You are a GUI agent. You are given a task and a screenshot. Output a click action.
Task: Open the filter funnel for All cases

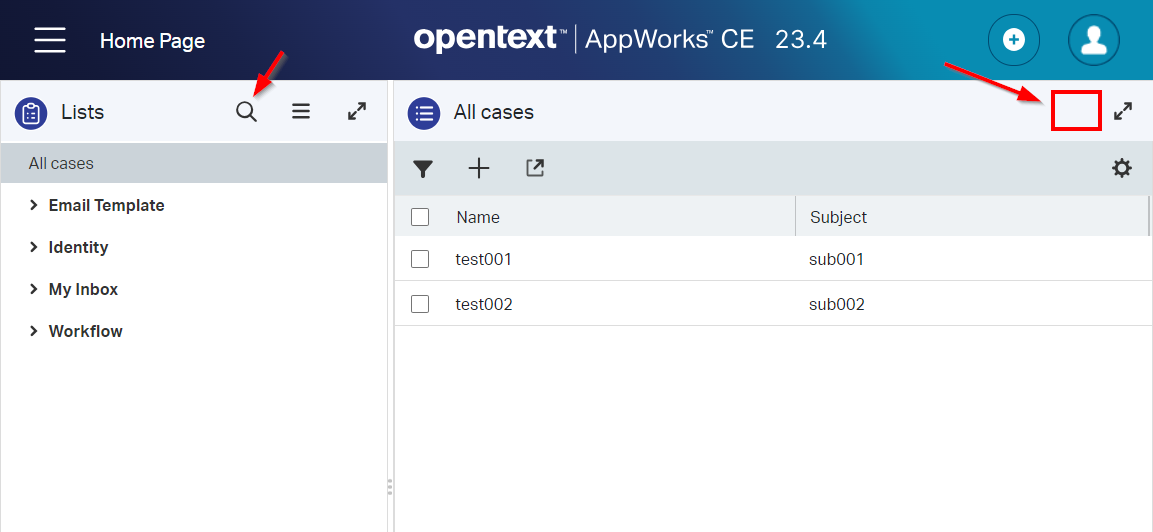[x=423, y=169]
